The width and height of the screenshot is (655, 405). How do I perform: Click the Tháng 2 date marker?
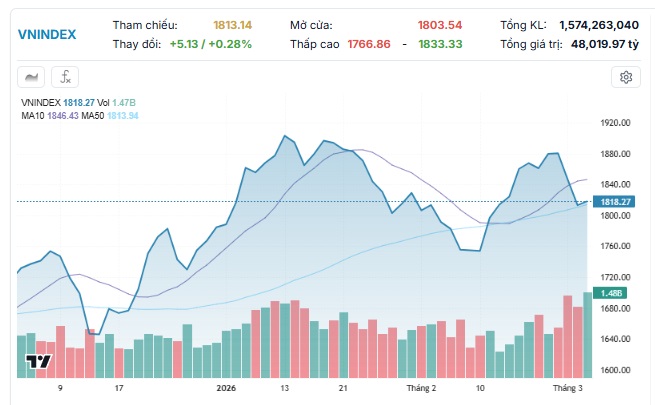point(420,387)
